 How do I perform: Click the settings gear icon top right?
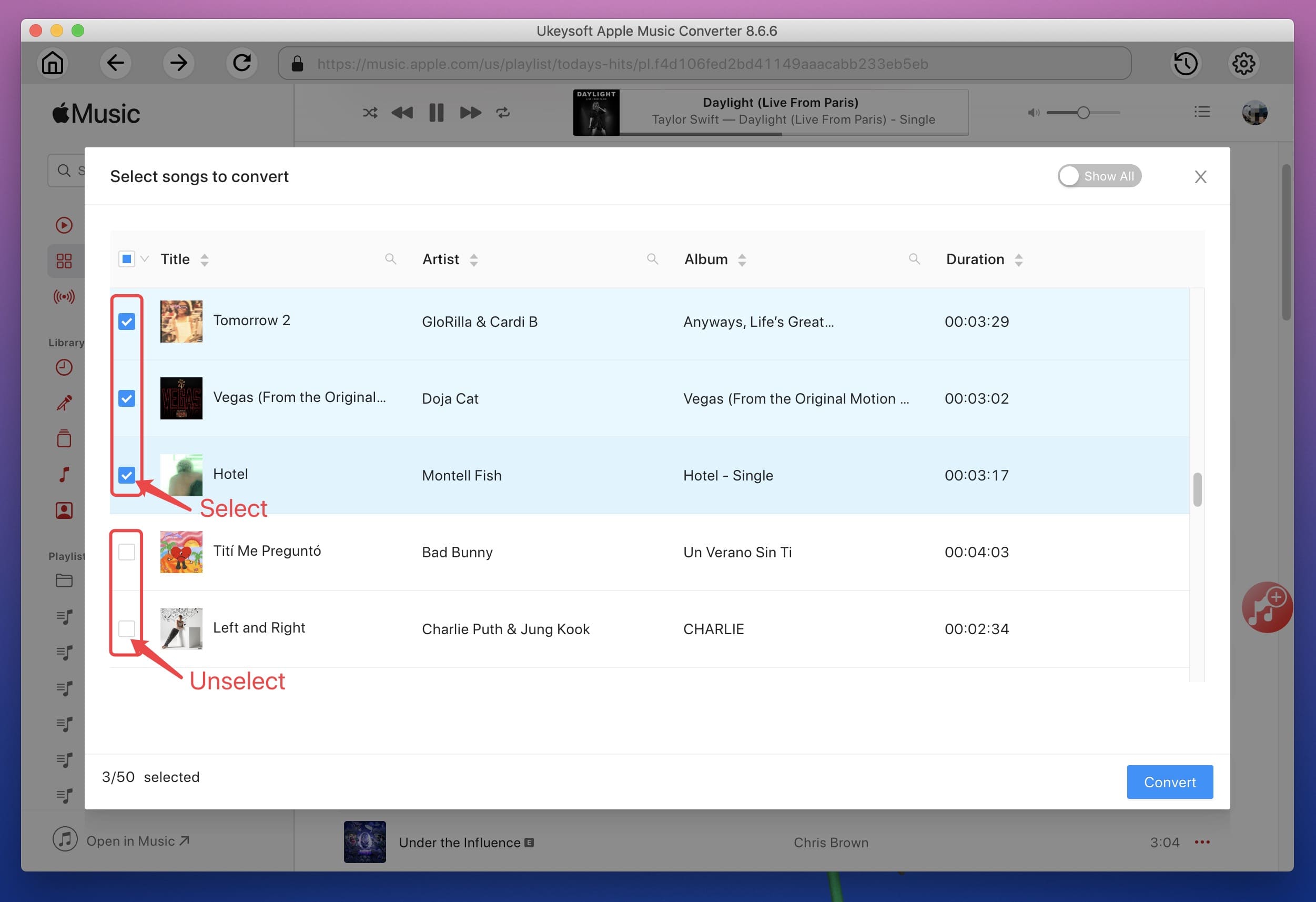tap(1245, 62)
